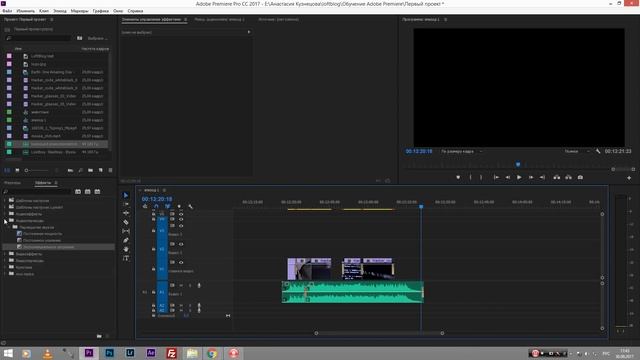The height and width of the screenshot is (360, 640).
Task: Select the Razor tool
Action: (x=126, y=222)
